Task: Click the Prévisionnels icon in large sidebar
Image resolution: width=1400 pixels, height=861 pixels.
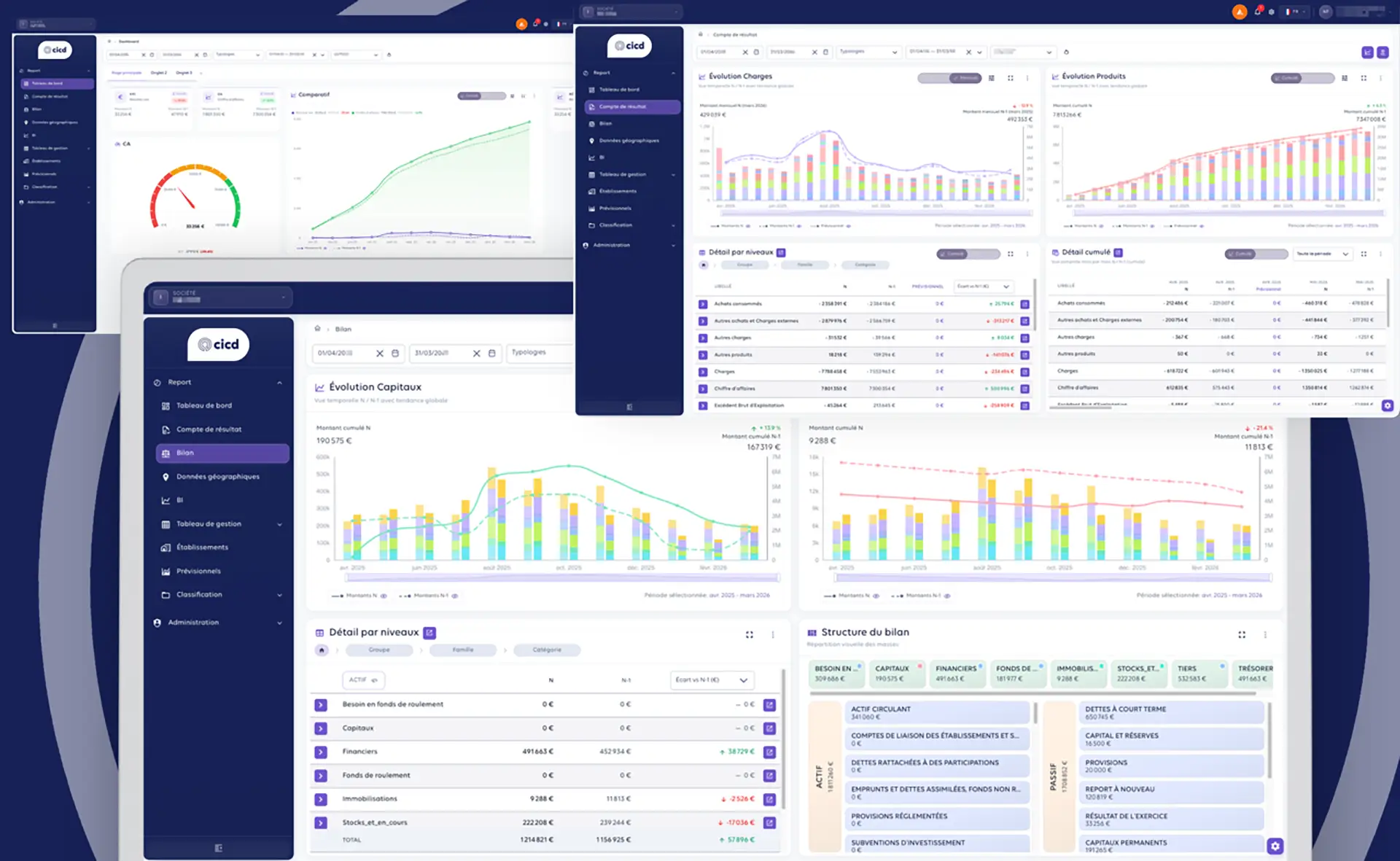Action: tap(166, 571)
